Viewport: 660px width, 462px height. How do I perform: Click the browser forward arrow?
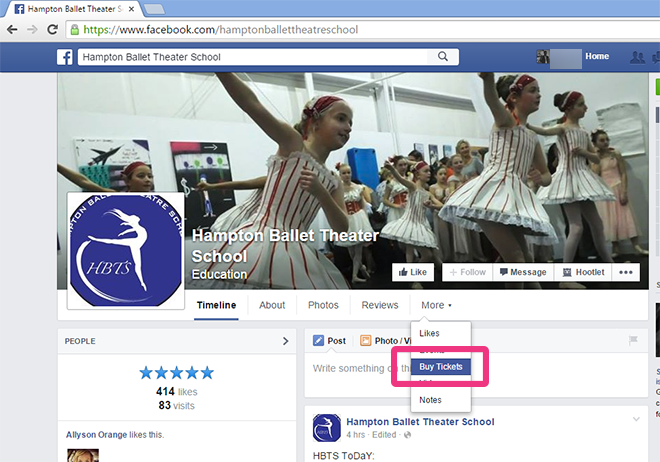point(32,29)
